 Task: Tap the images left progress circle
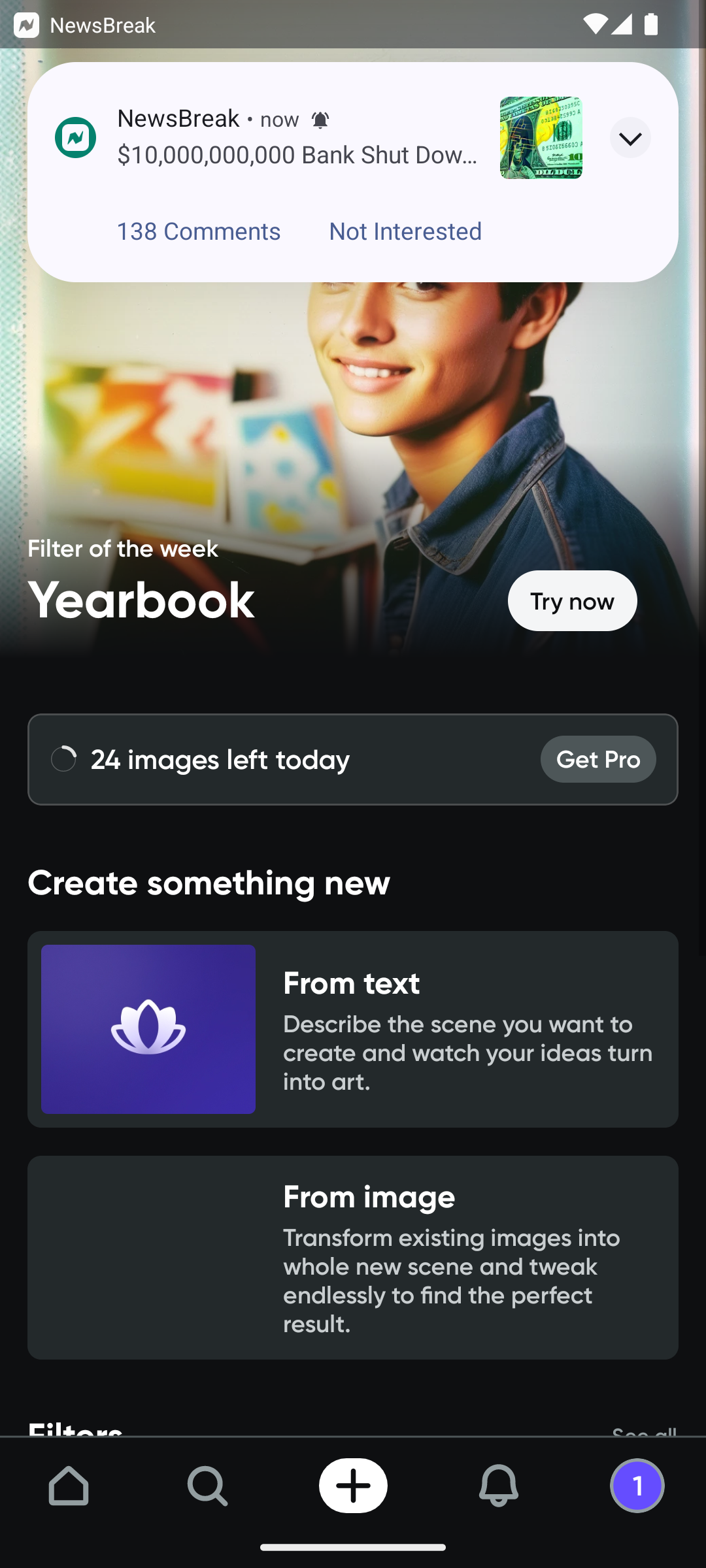pyautogui.click(x=63, y=759)
